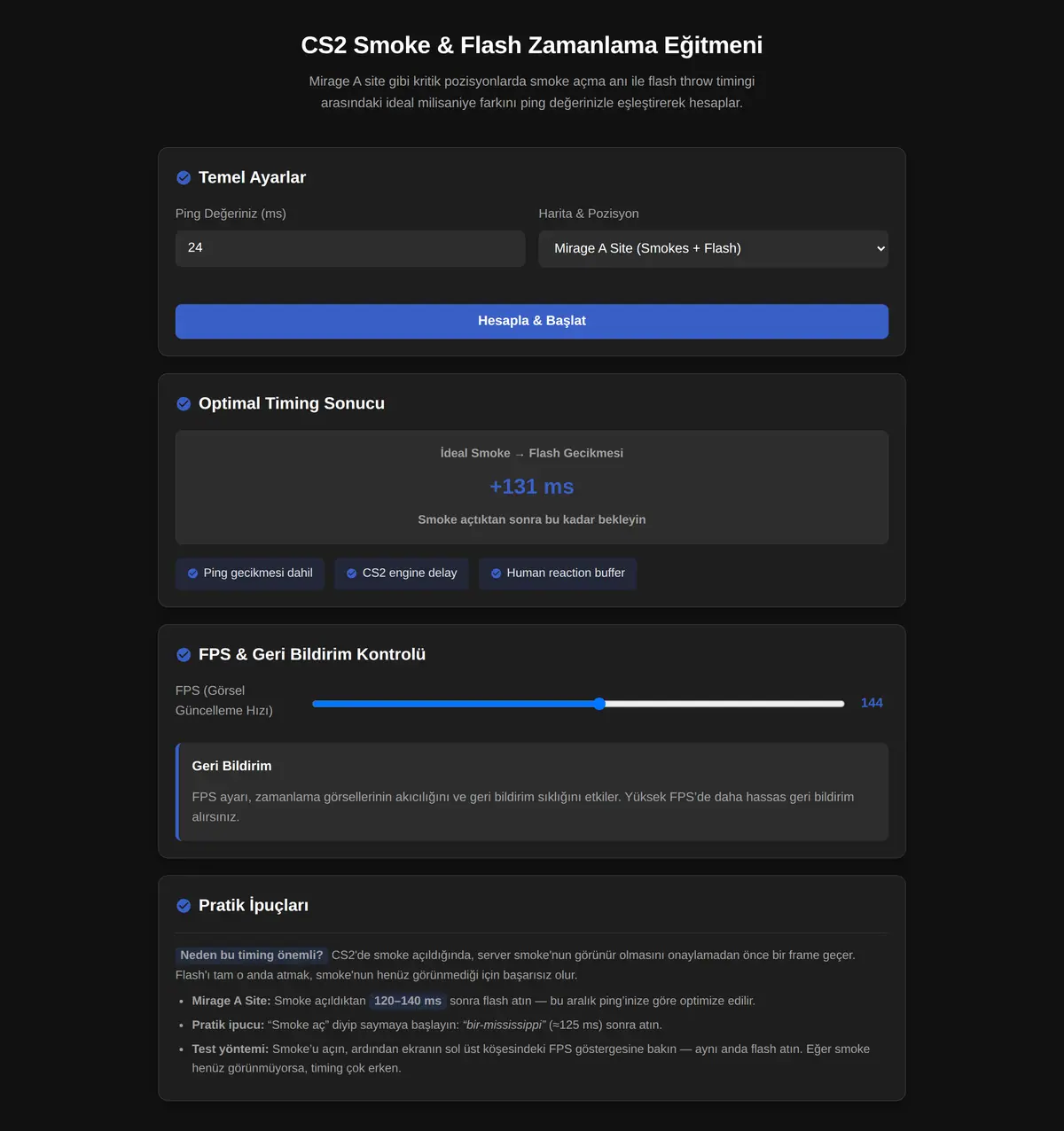Click the FPS (Görsel Güncelleme Hızı) label
Screen dimensions: 1064x1131
(x=224, y=700)
